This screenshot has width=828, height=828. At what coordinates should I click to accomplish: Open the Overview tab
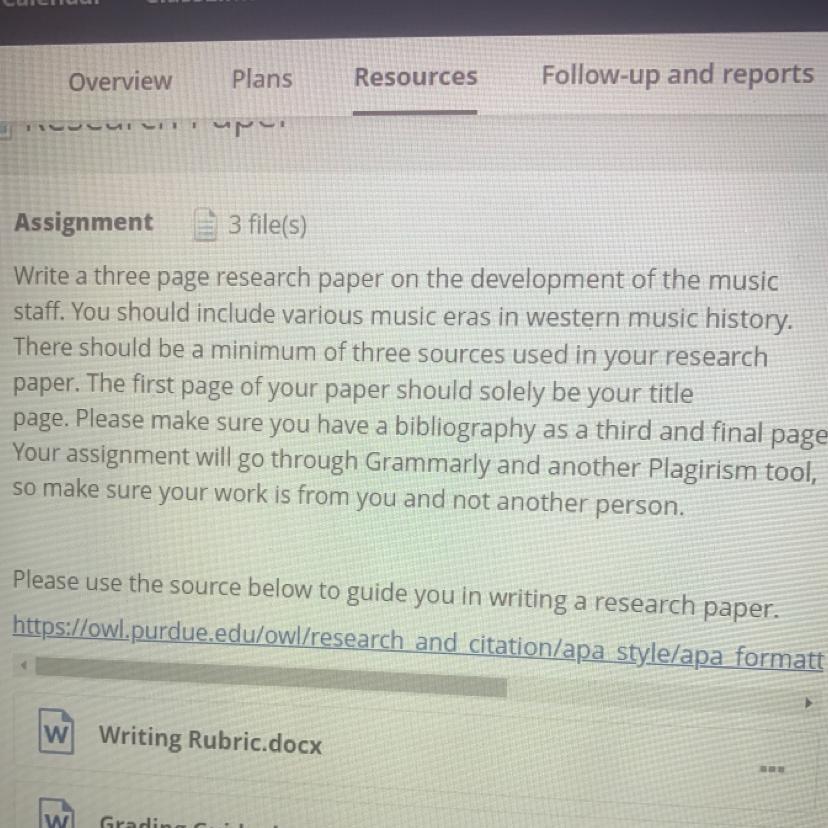click(x=120, y=81)
